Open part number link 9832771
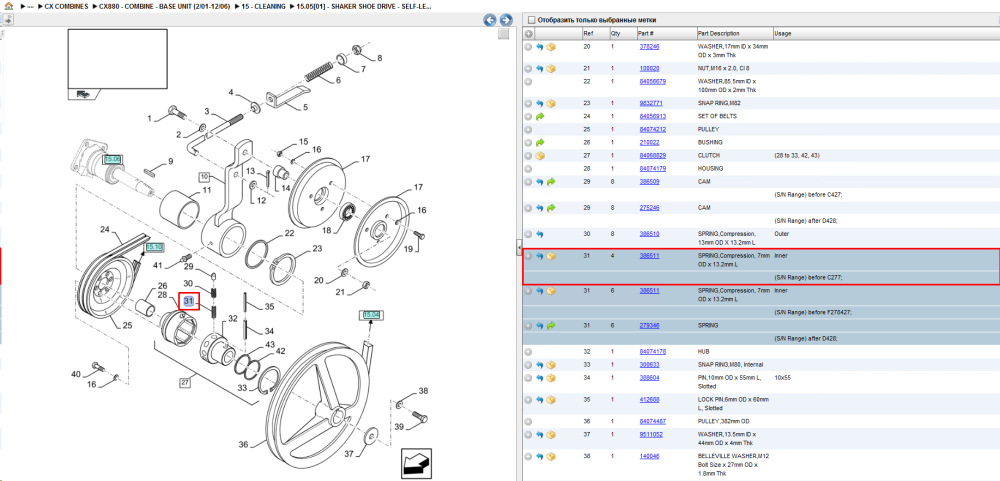Screen dimensions: 1000x481 tap(651, 103)
